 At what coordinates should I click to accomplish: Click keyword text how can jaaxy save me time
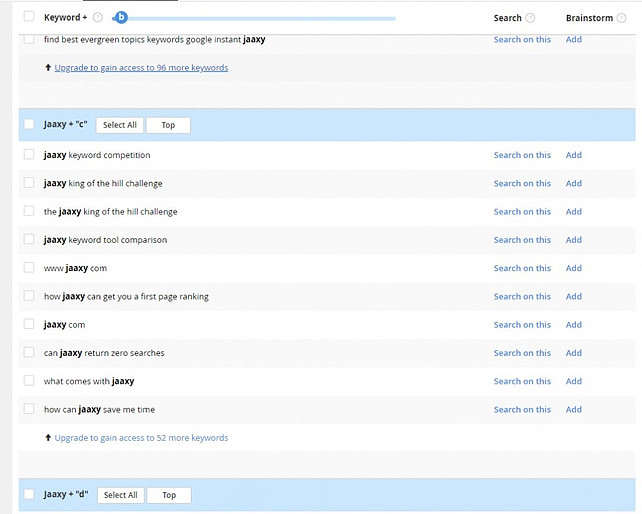pos(99,410)
